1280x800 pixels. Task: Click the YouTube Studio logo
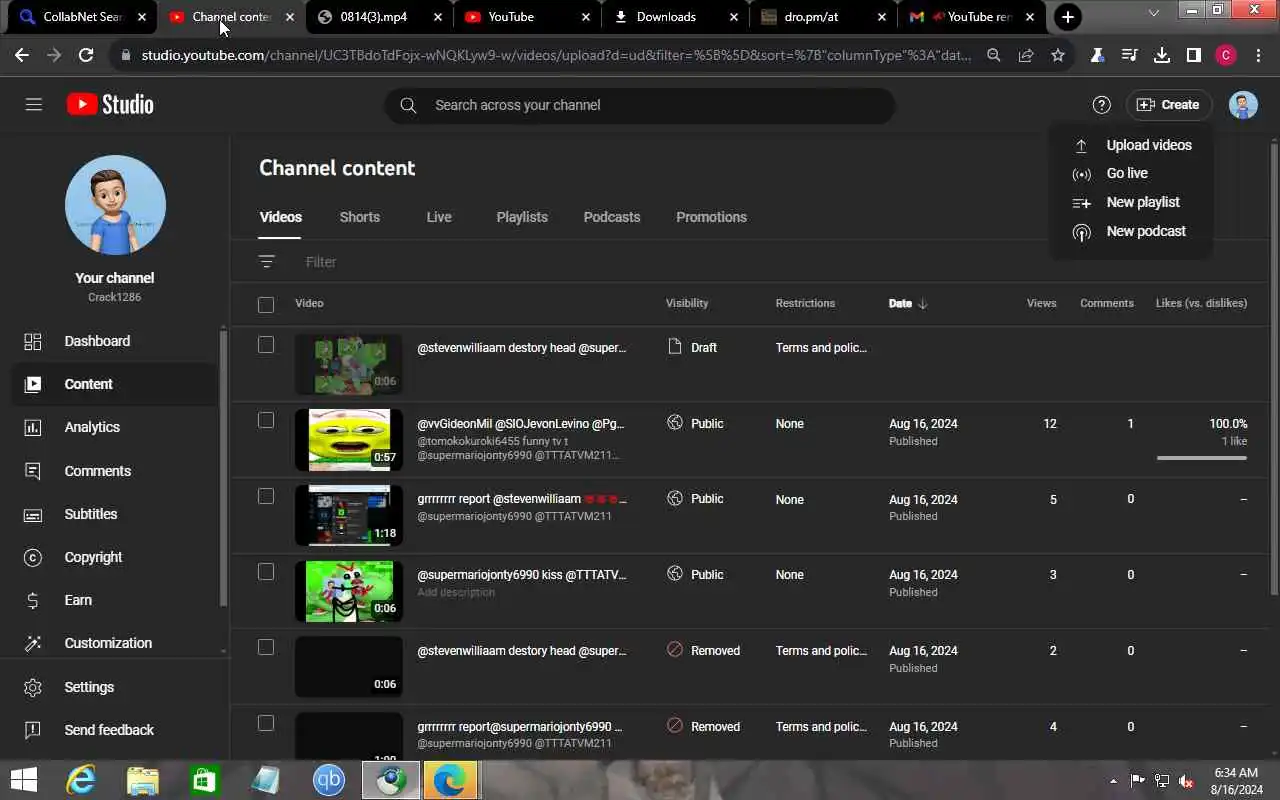(x=110, y=104)
